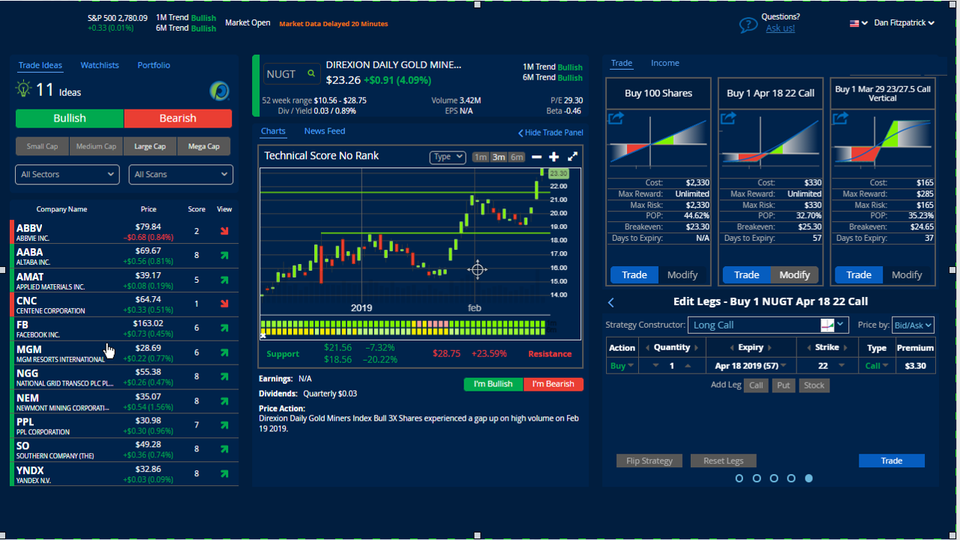Click the next Strike arrow in header
Viewport: 960px width, 540px height.
[846, 348]
